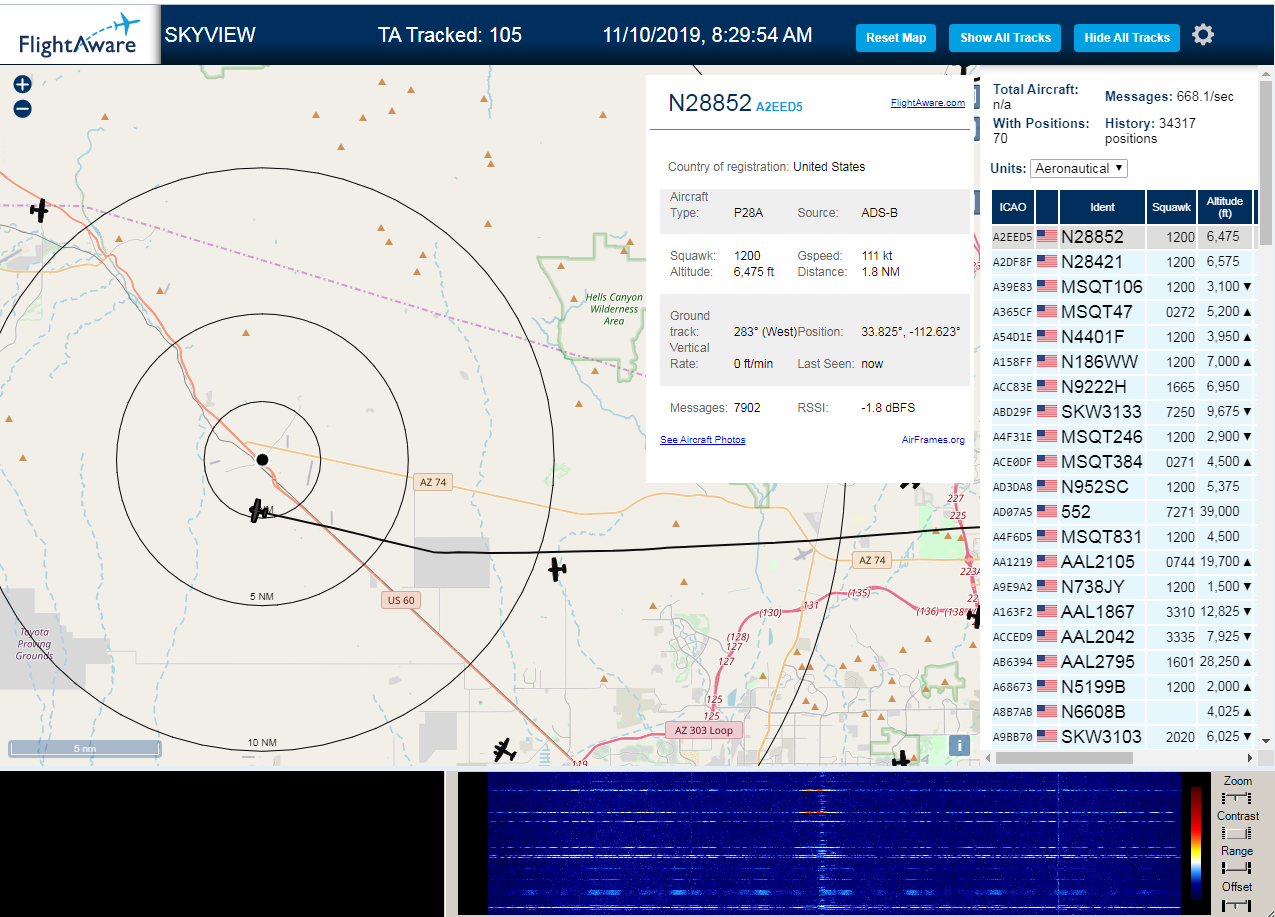Click the US flag in MSQT106 row
The height and width of the screenshot is (917, 1275).
[x=1047, y=287]
